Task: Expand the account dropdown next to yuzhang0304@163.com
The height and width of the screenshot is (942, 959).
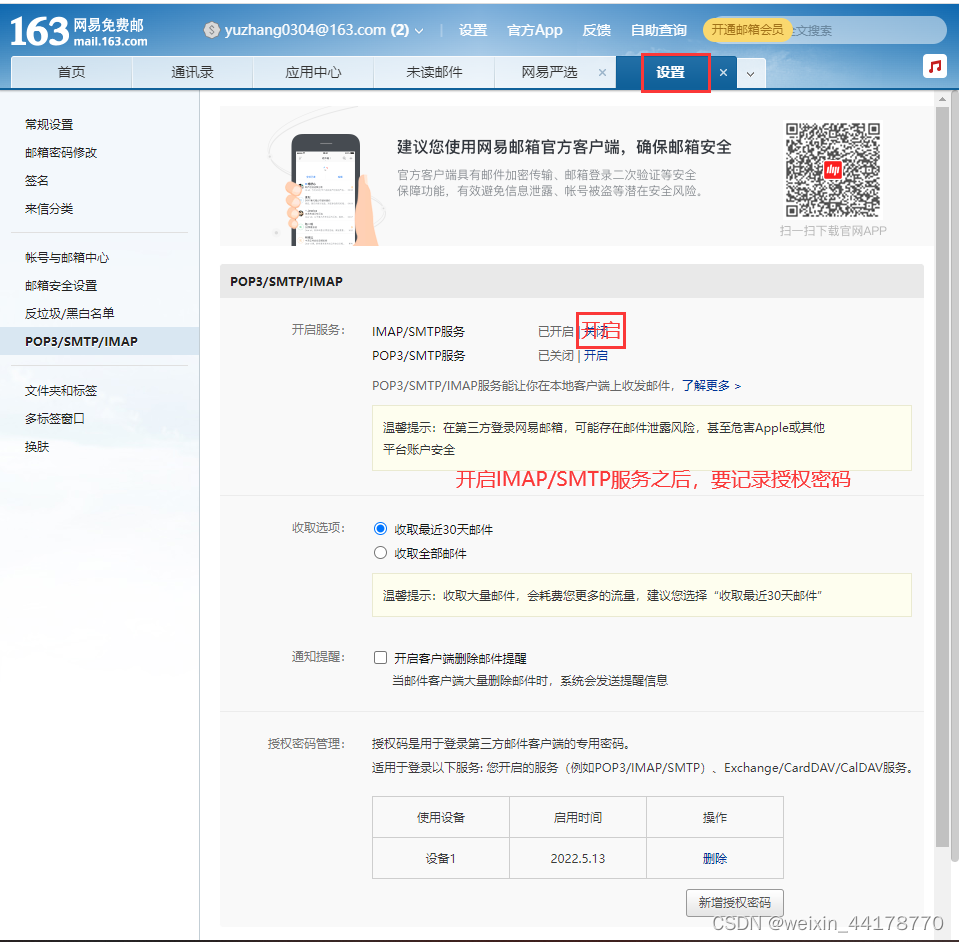Action: (419, 31)
